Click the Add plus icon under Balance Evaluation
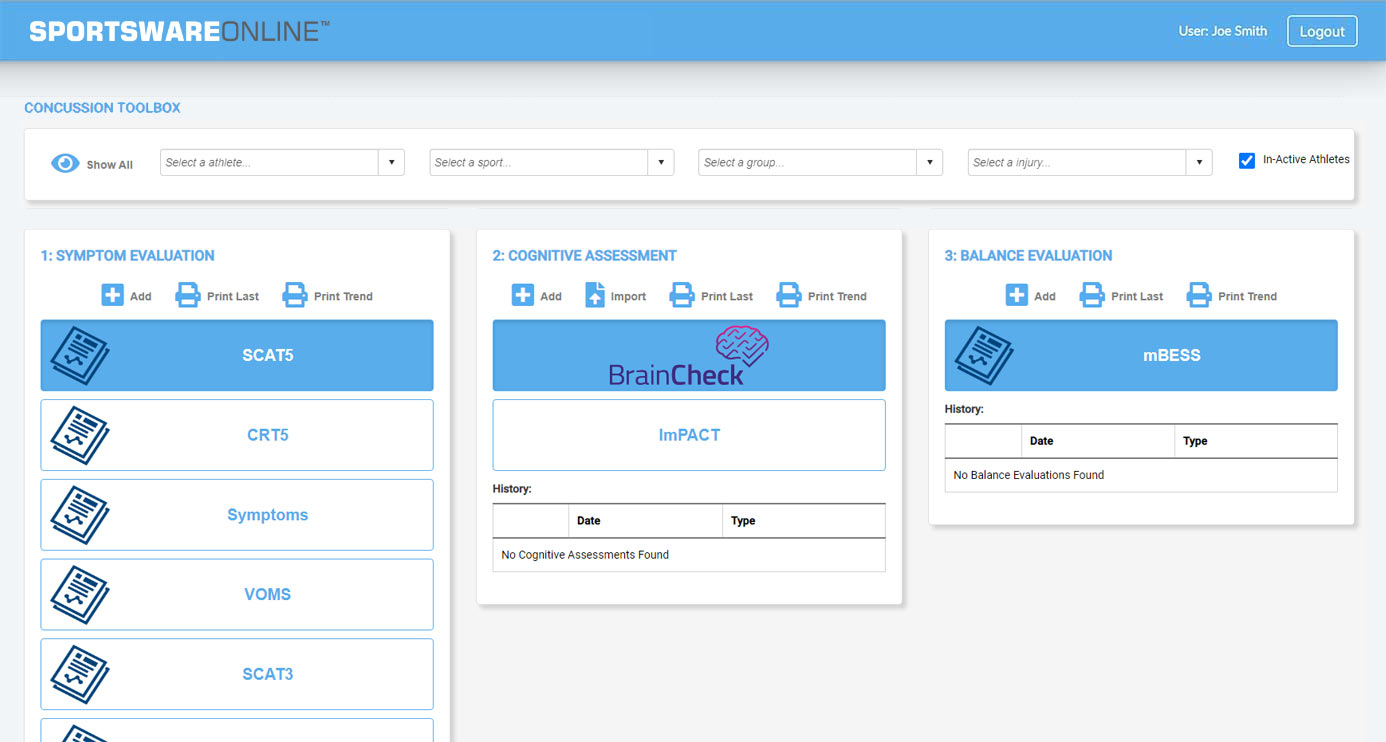This screenshot has height=742, width=1386. coord(1017,295)
